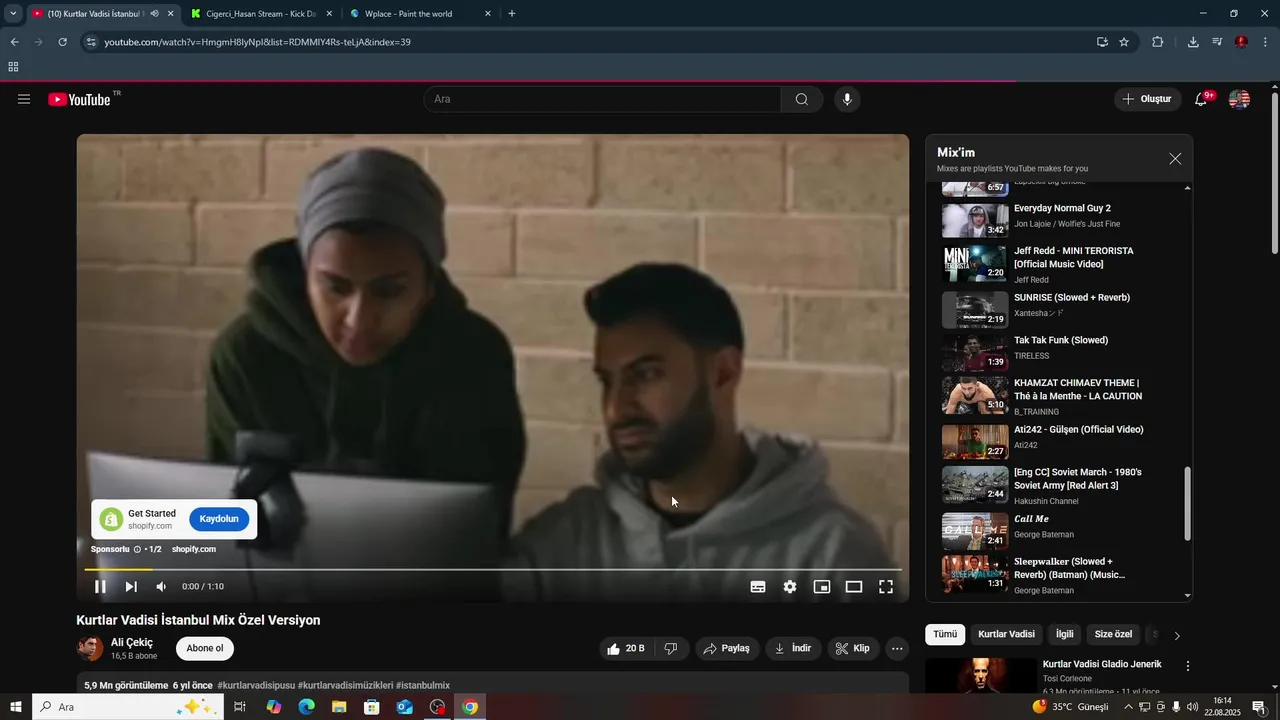1280x720 pixels.
Task: Show hidden tray icons chevron
Action: 1128,707
